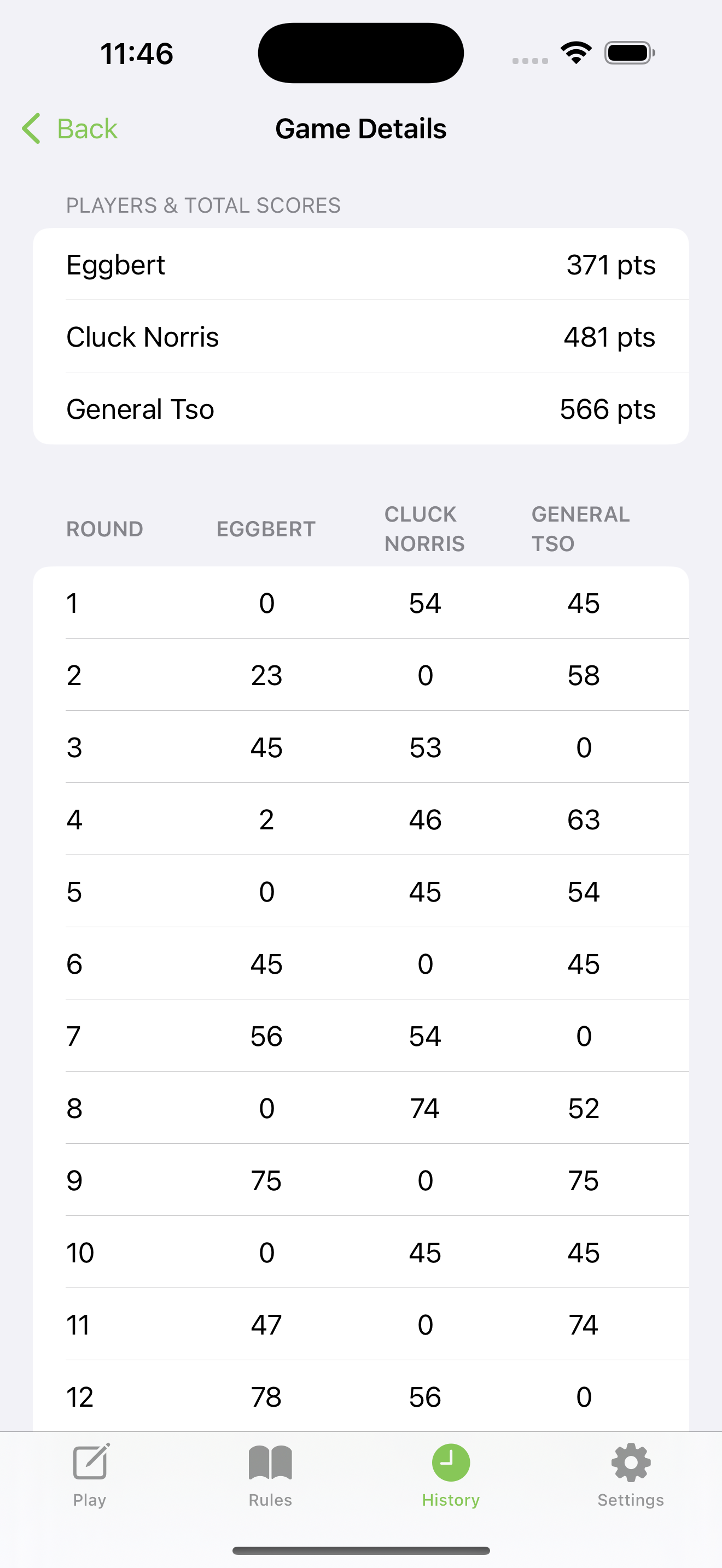The height and width of the screenshot is (1568, 722).
Task: Tap the clock showing 11:46
Action: pyautogui.click(x=137, y=54)
